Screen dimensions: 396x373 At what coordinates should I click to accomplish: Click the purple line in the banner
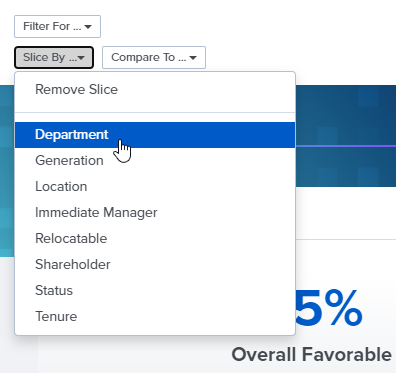pos(346,146)
